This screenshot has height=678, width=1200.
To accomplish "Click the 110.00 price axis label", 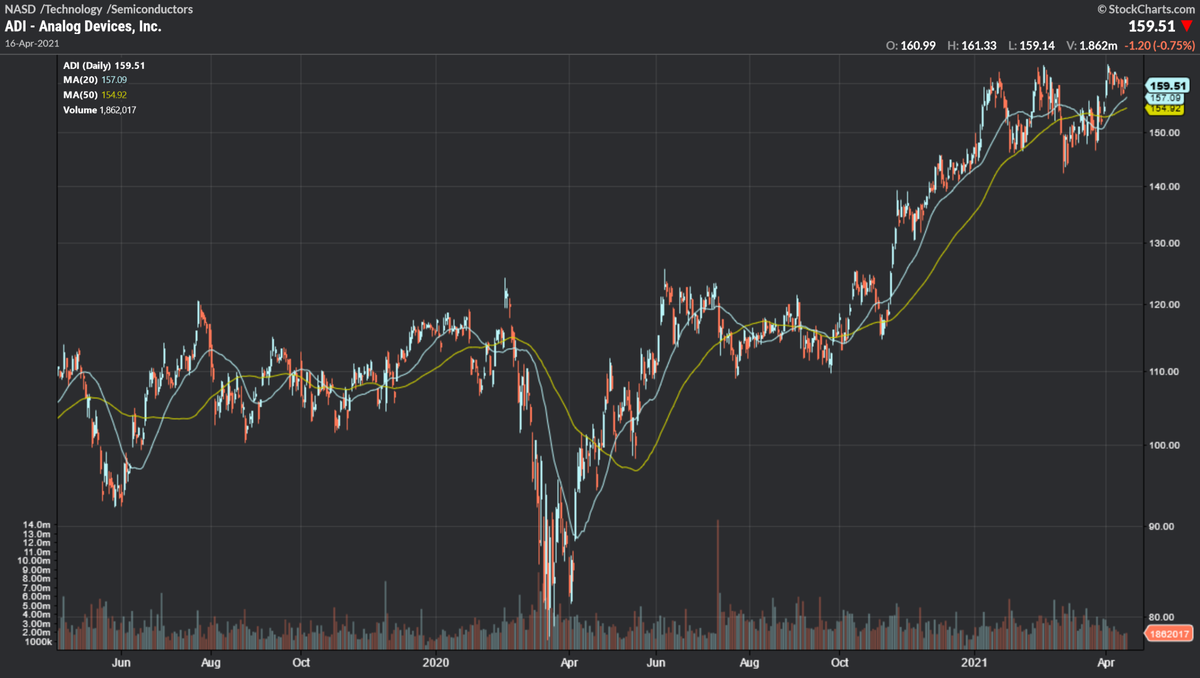I will pyautogui.click(x=1165, y=371).
